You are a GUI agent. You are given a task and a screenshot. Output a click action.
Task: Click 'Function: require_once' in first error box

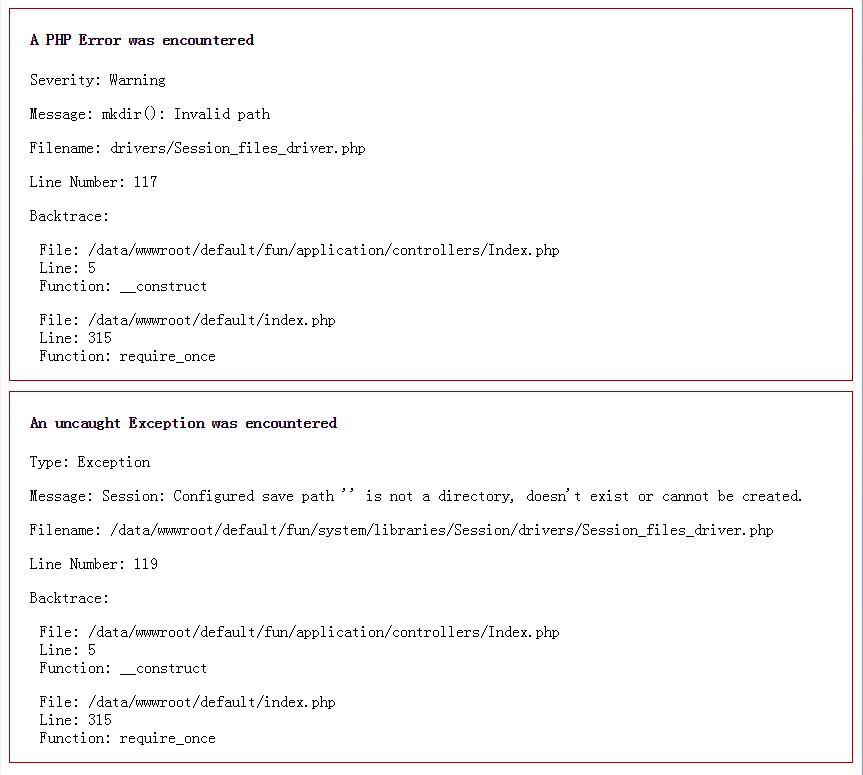pos(127,356)
